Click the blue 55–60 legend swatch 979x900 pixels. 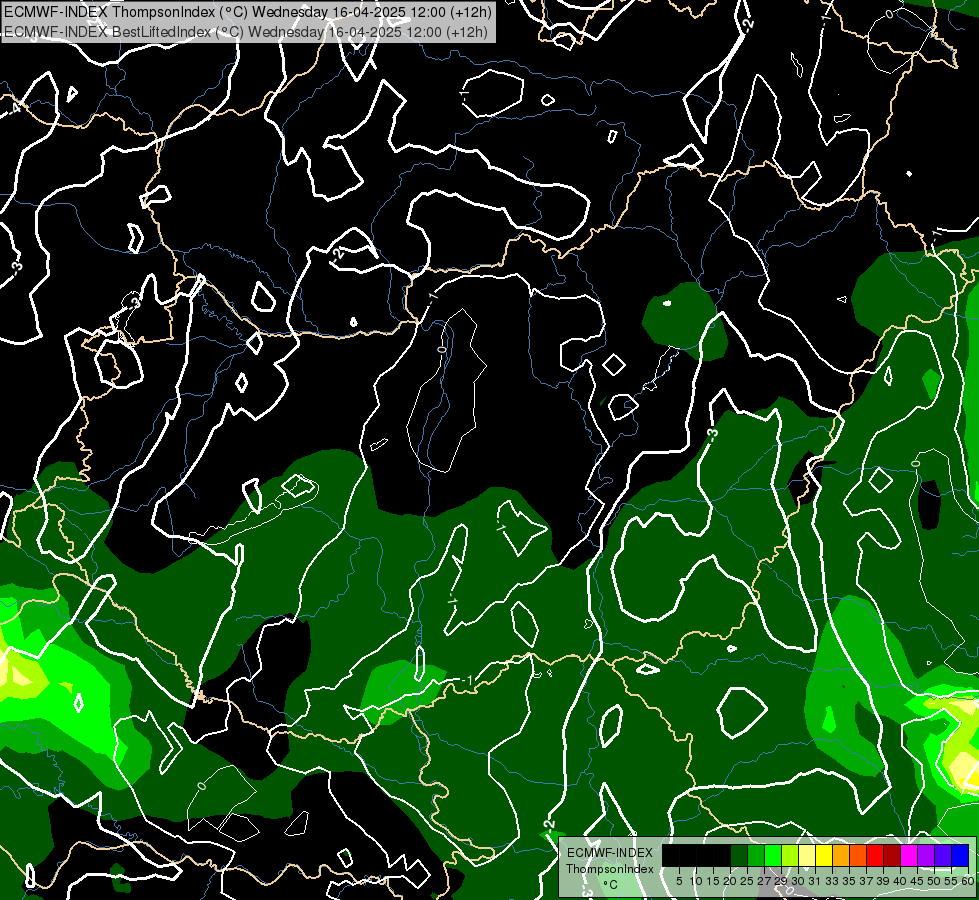960,855
